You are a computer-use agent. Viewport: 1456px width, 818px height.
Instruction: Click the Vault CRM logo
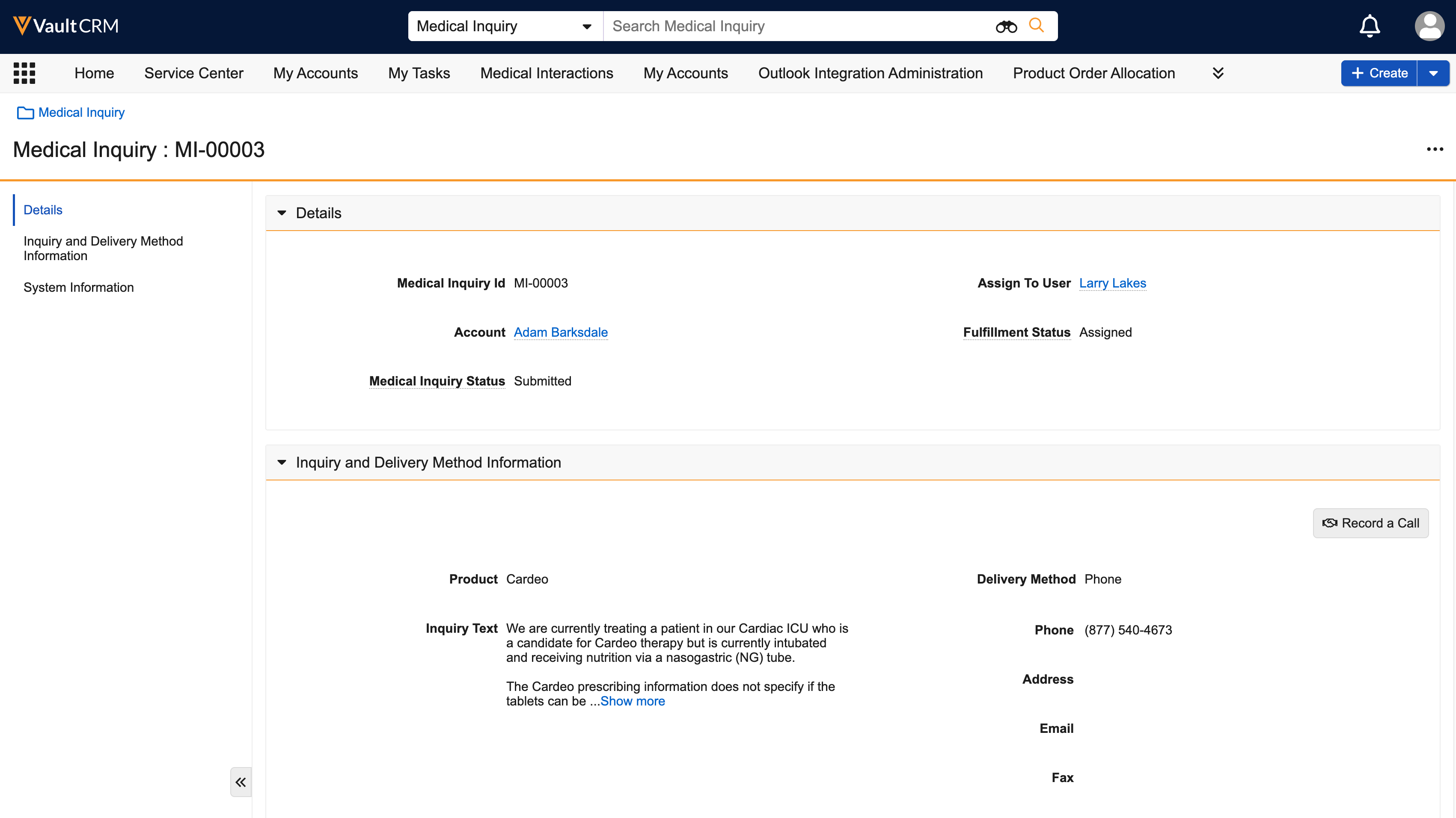coord(65,26)
